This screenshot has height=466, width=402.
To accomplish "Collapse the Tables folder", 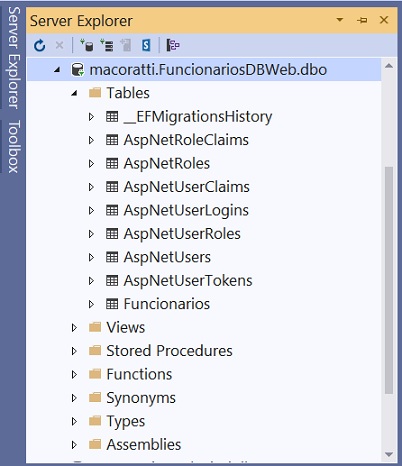I will (x=74, y=93).
